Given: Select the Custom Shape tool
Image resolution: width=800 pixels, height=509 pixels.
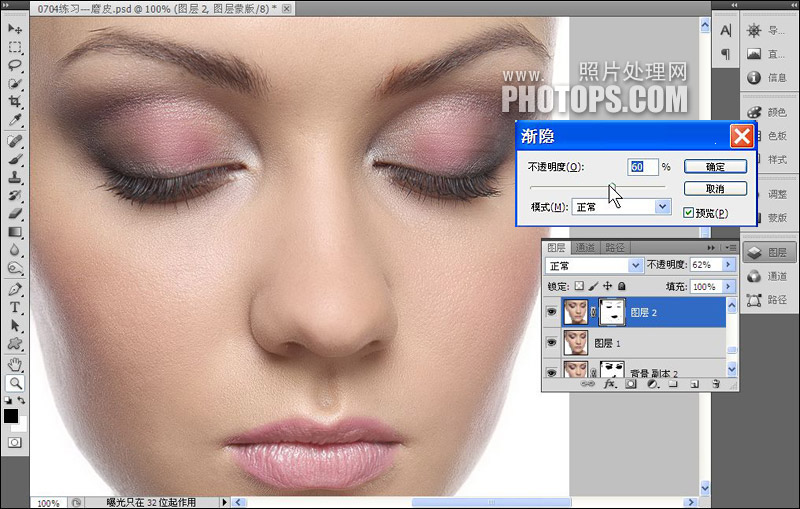Looking at the screenshot, I should (15, 344).
